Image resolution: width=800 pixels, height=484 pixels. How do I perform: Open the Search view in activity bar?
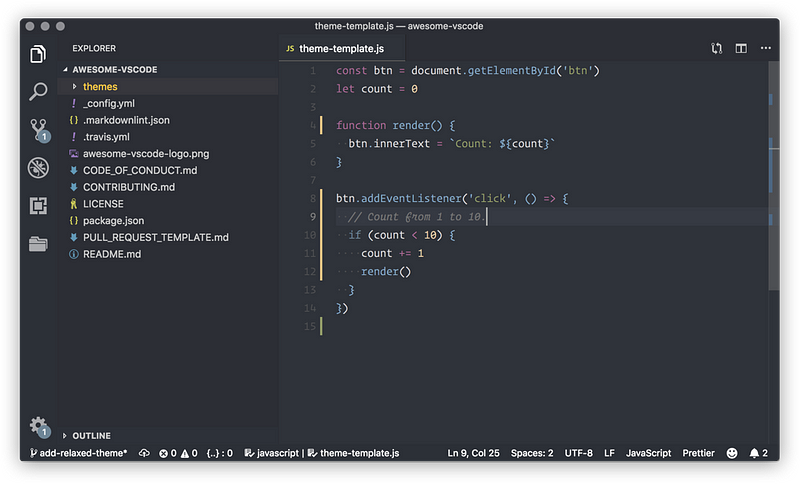[x=39, y=92]
